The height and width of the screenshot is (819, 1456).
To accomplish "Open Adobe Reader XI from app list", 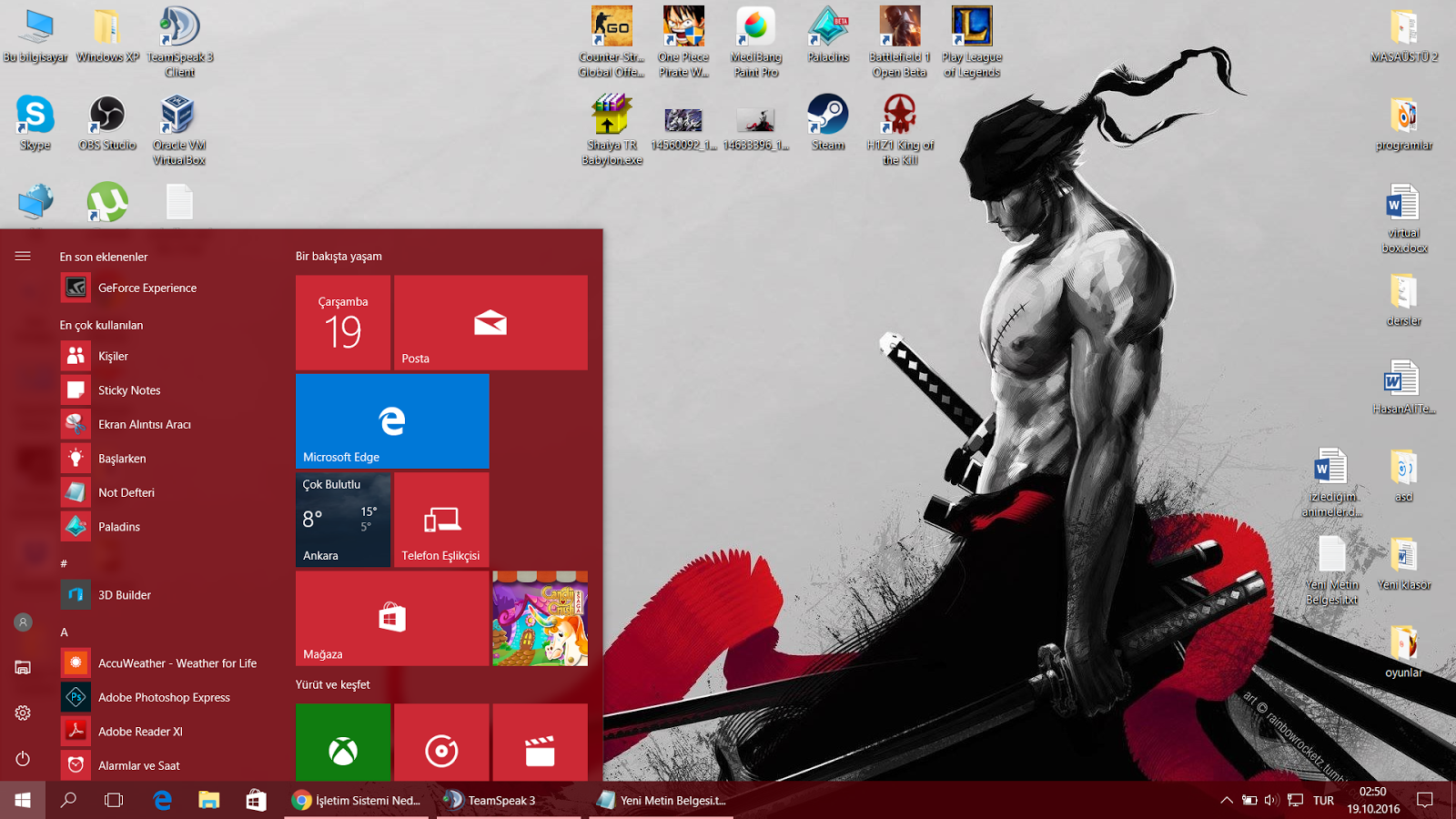I will point(168,732).
